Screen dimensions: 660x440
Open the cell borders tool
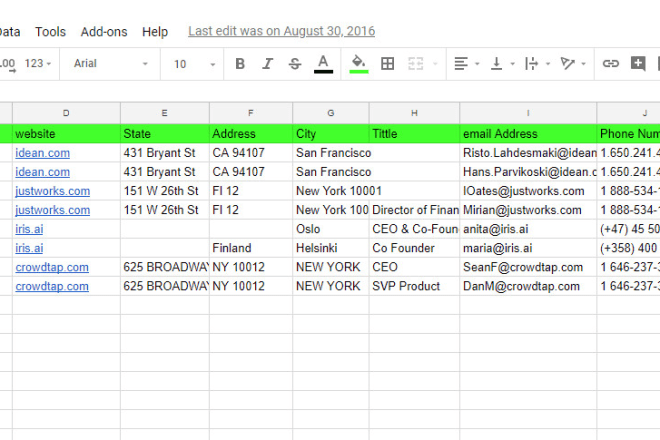coord(387,64)
